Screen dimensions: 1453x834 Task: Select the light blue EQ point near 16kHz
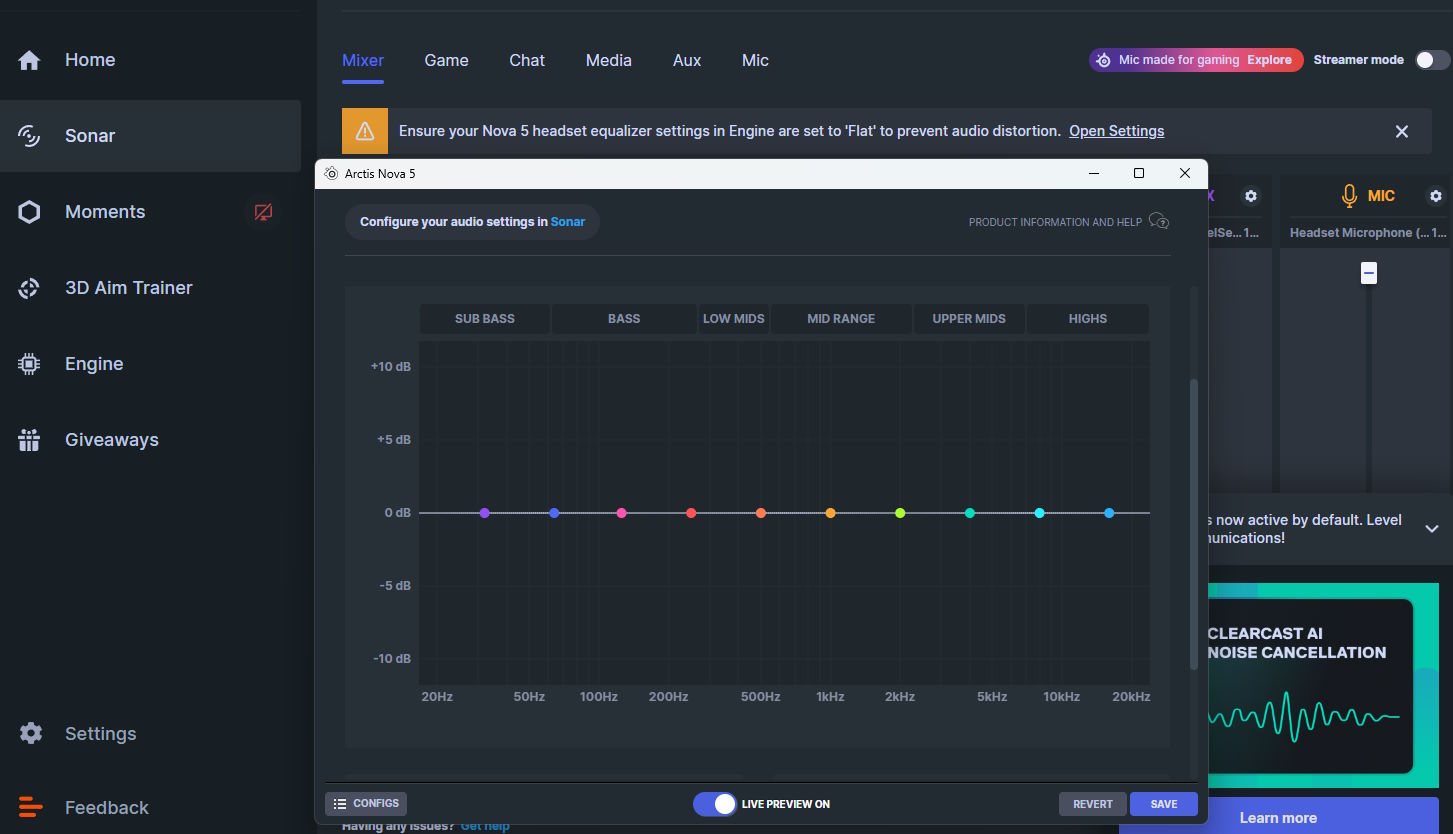coord(1109,513)
